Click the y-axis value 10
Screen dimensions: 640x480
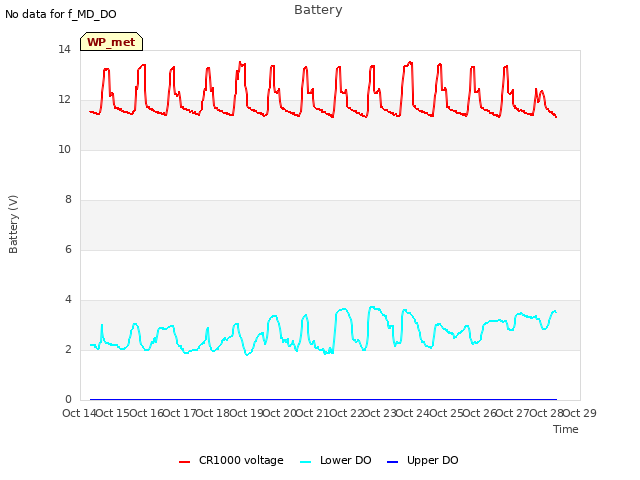64,150
